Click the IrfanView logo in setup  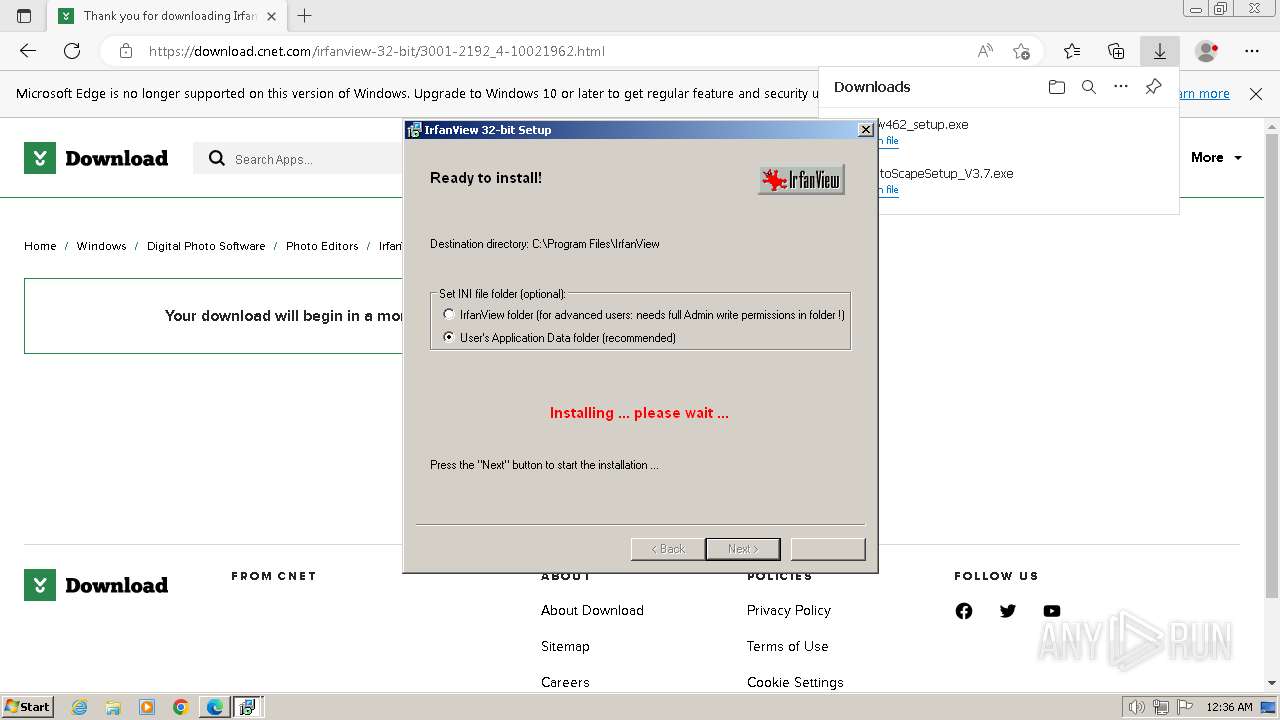coord(801,179)
